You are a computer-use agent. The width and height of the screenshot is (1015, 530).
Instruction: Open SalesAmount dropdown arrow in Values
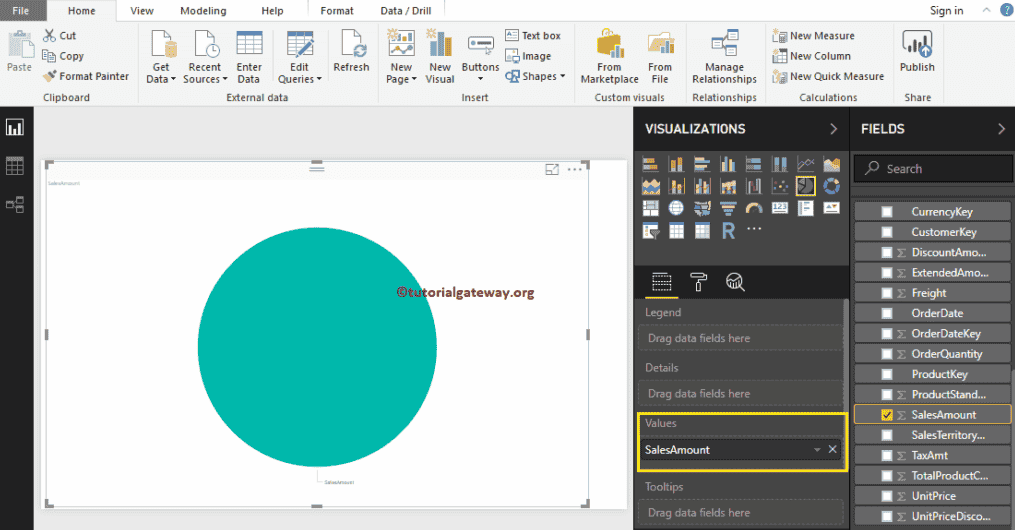coord(816,450)
